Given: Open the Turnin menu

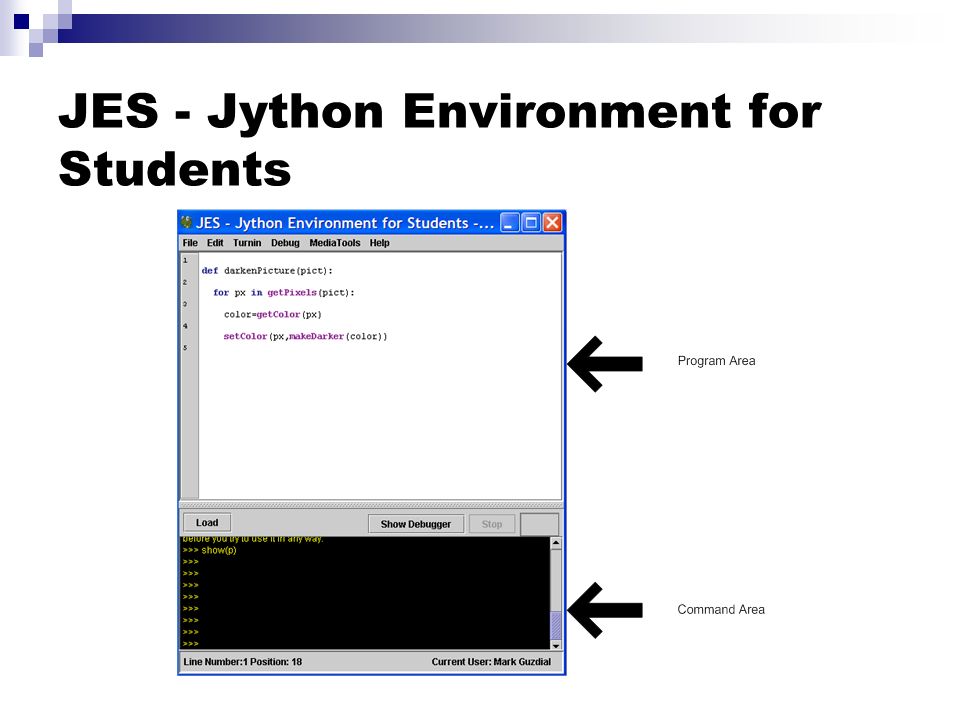Looking at the screenshot, I should click(x=247, y=243).
